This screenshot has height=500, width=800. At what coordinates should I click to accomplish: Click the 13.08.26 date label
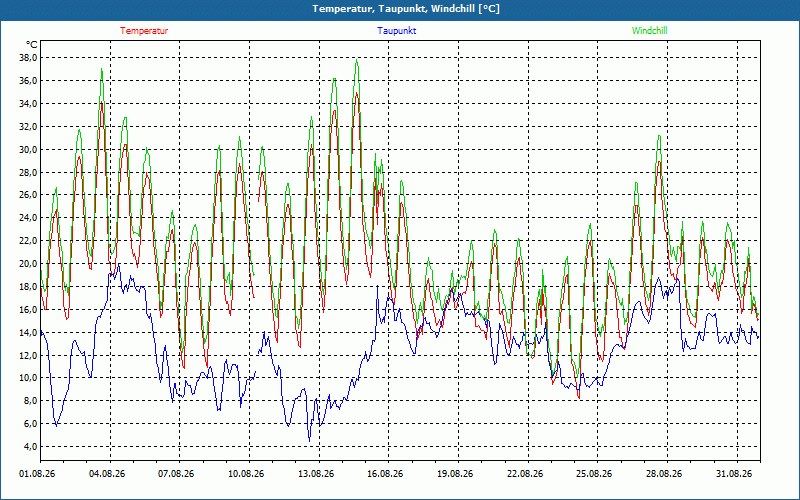pyautogui.click(x=316, y=474)
